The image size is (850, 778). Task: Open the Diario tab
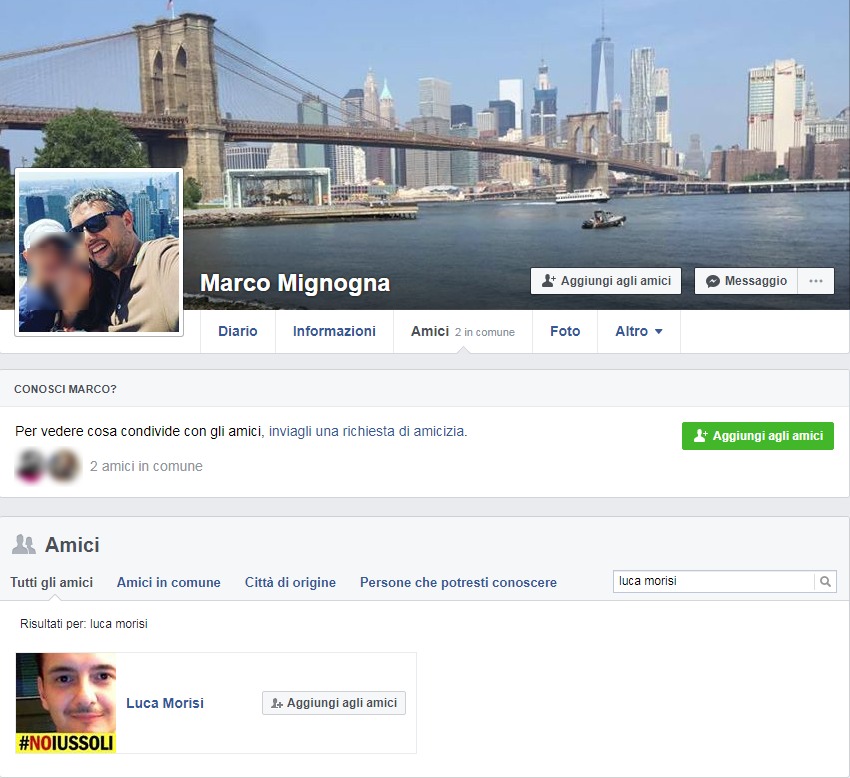tap(237, 331)
